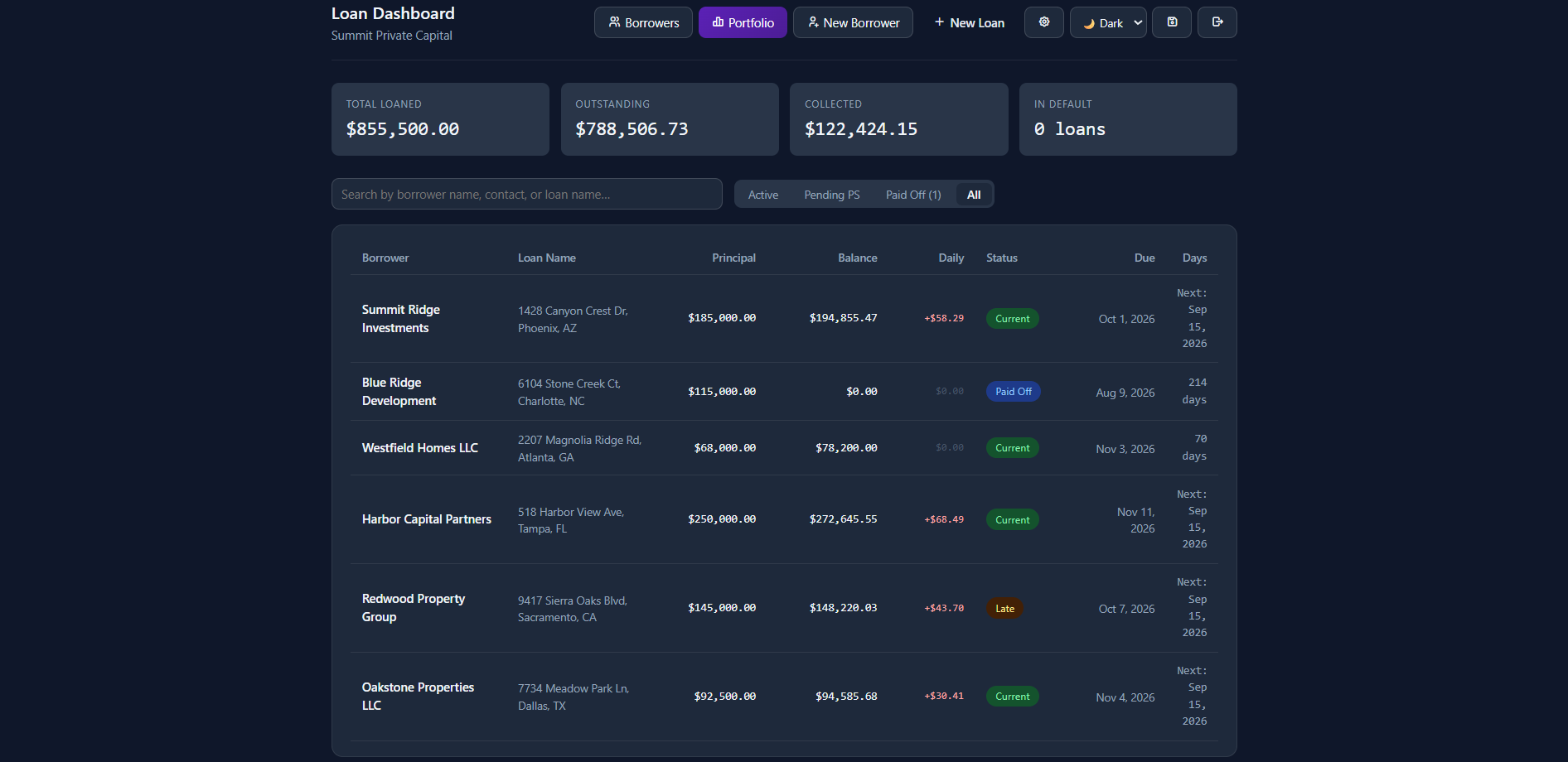Open Harbor Capital Partners borrower row
This screenshot has width=1568, height=762.
784,519
